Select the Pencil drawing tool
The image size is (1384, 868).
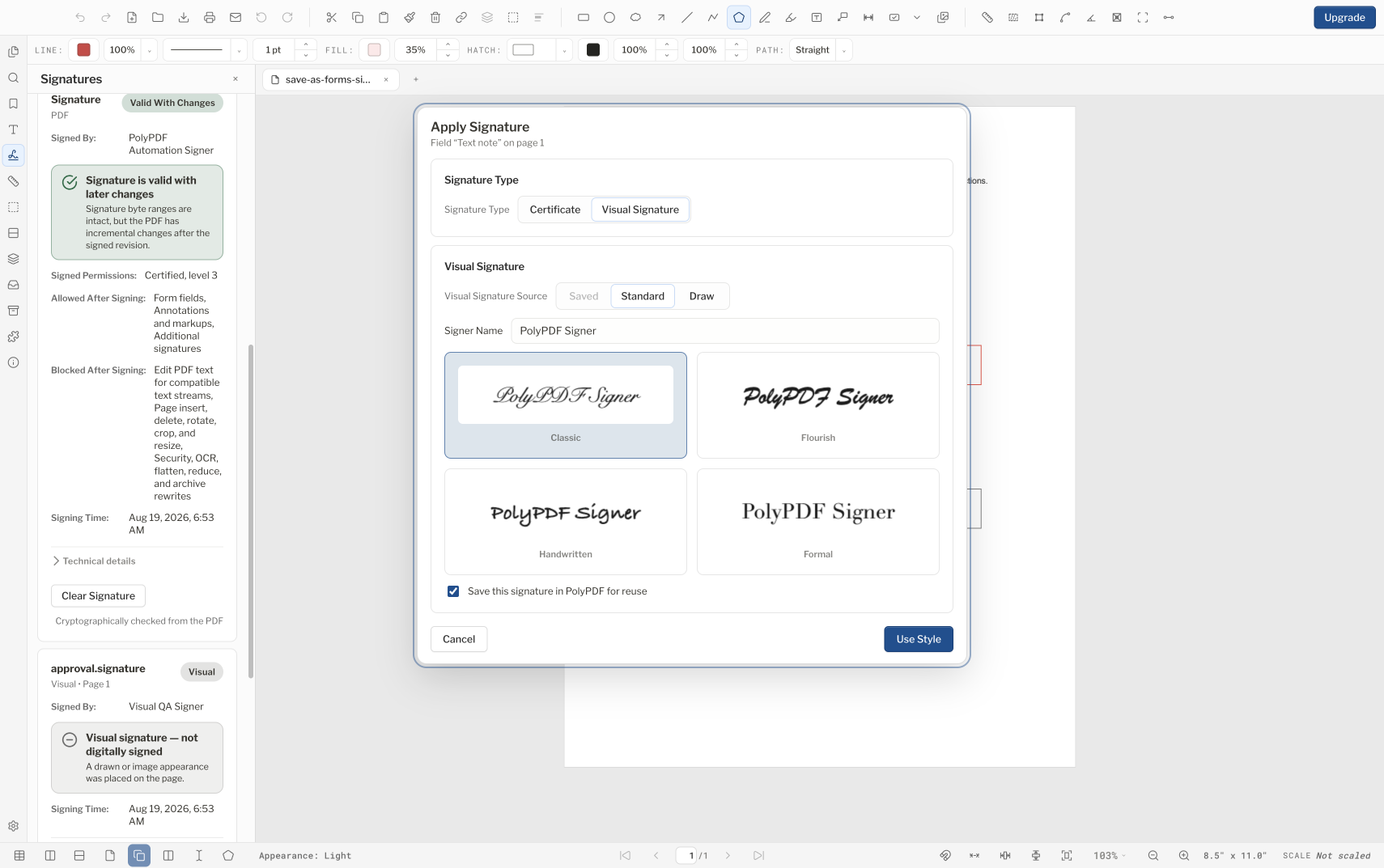[765, 17]
